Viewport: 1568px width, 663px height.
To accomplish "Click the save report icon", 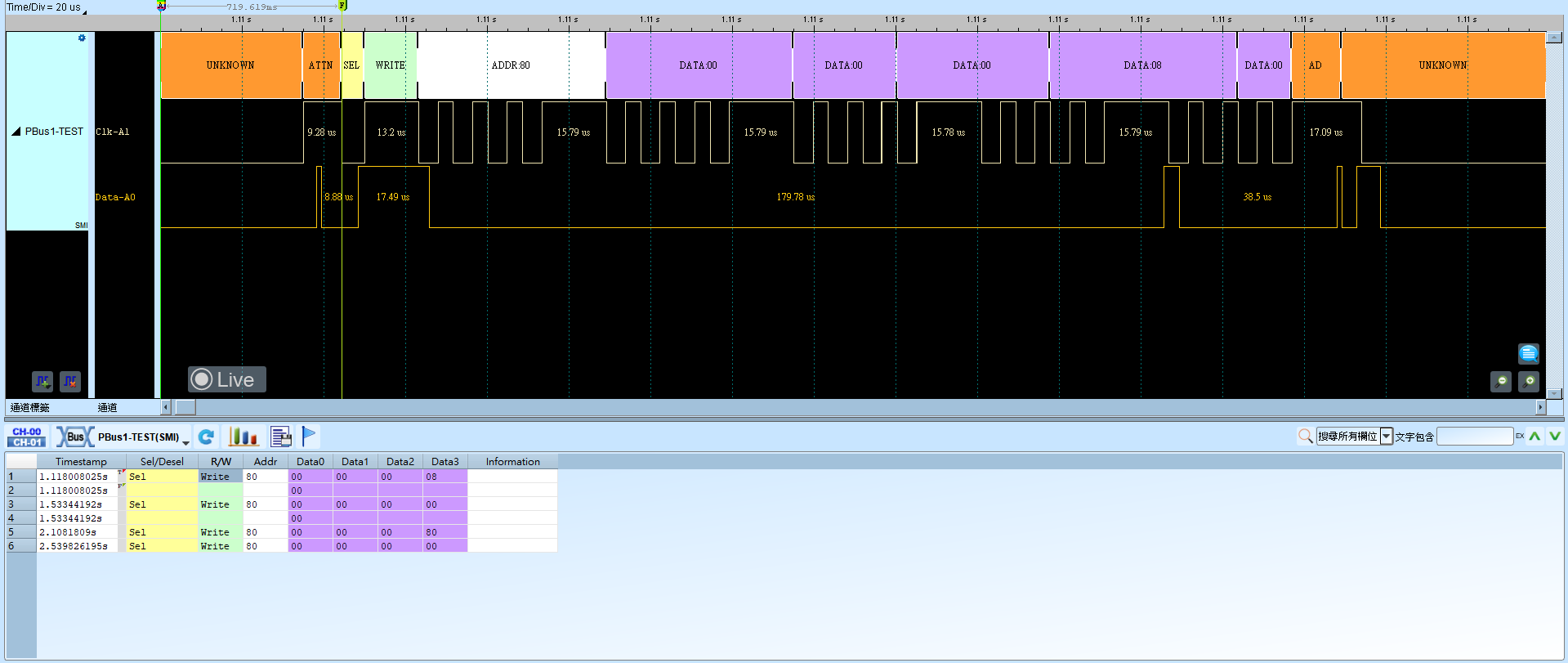I will tap(281, 437).
